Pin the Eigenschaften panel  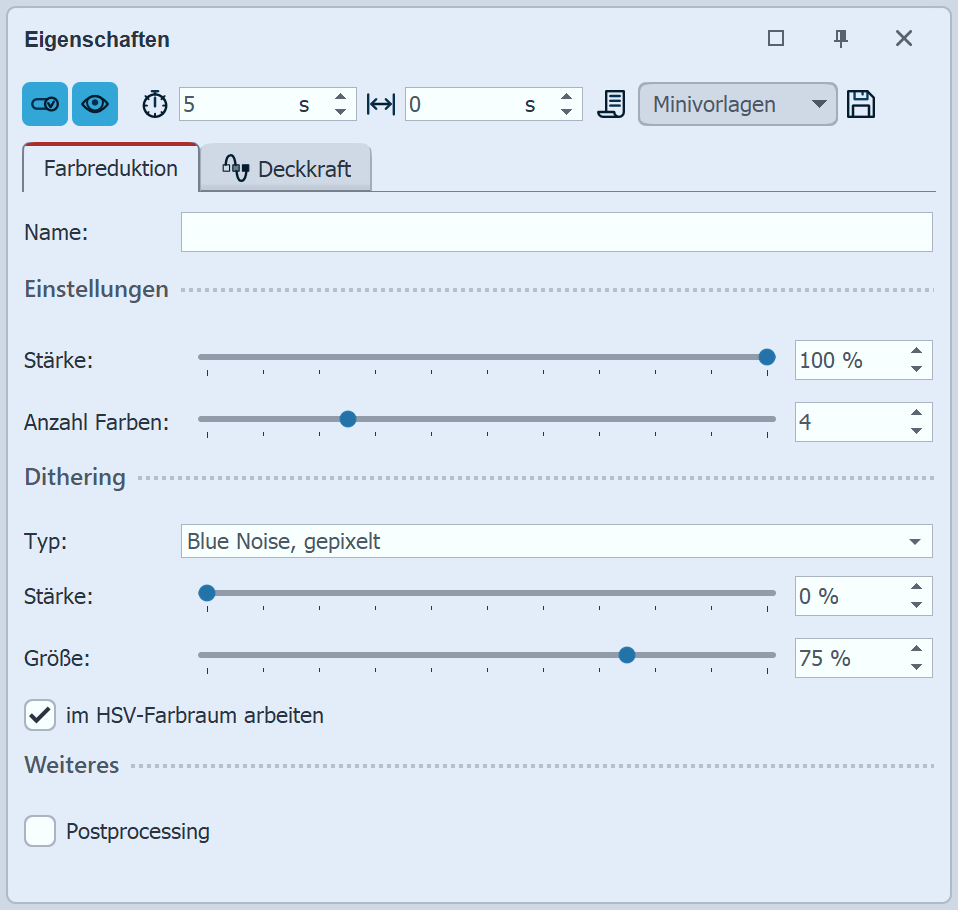click(x=841, y=39)
